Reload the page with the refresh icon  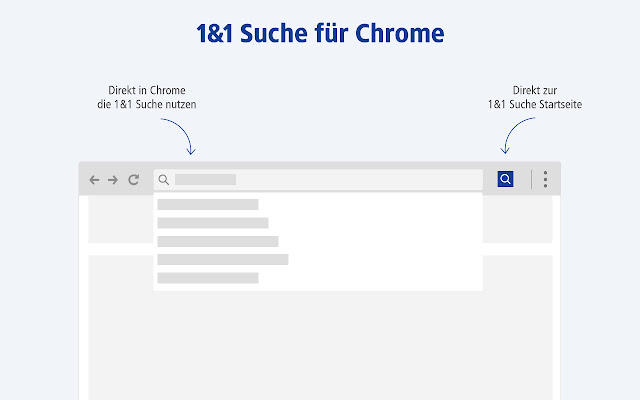[133, 180]
